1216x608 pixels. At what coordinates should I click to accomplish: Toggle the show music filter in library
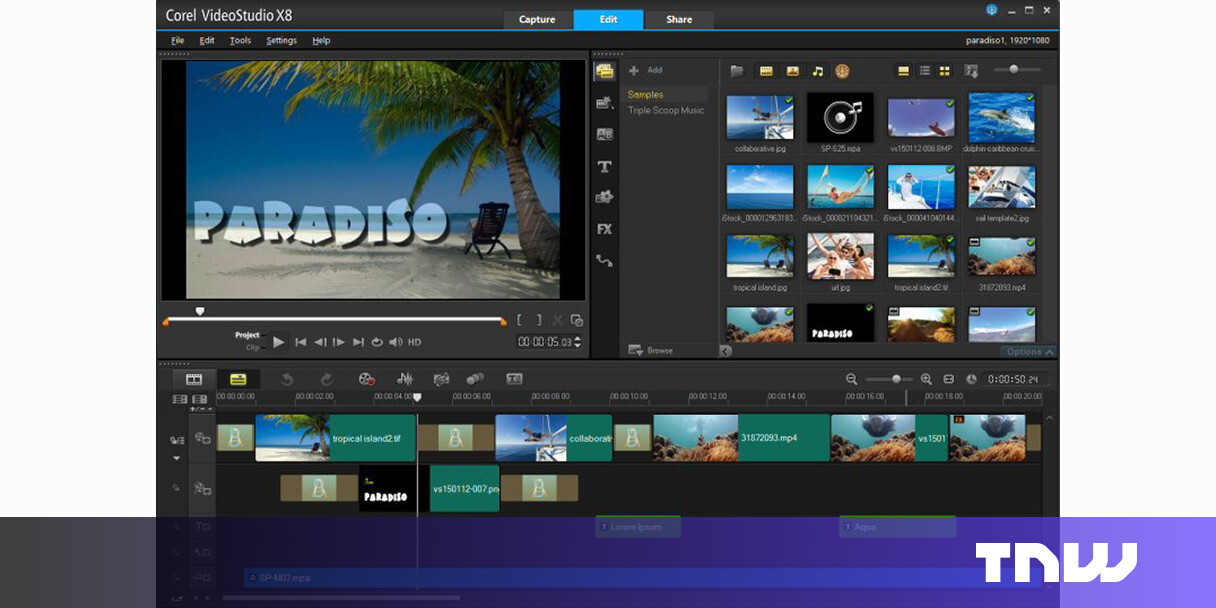(816, 70)
